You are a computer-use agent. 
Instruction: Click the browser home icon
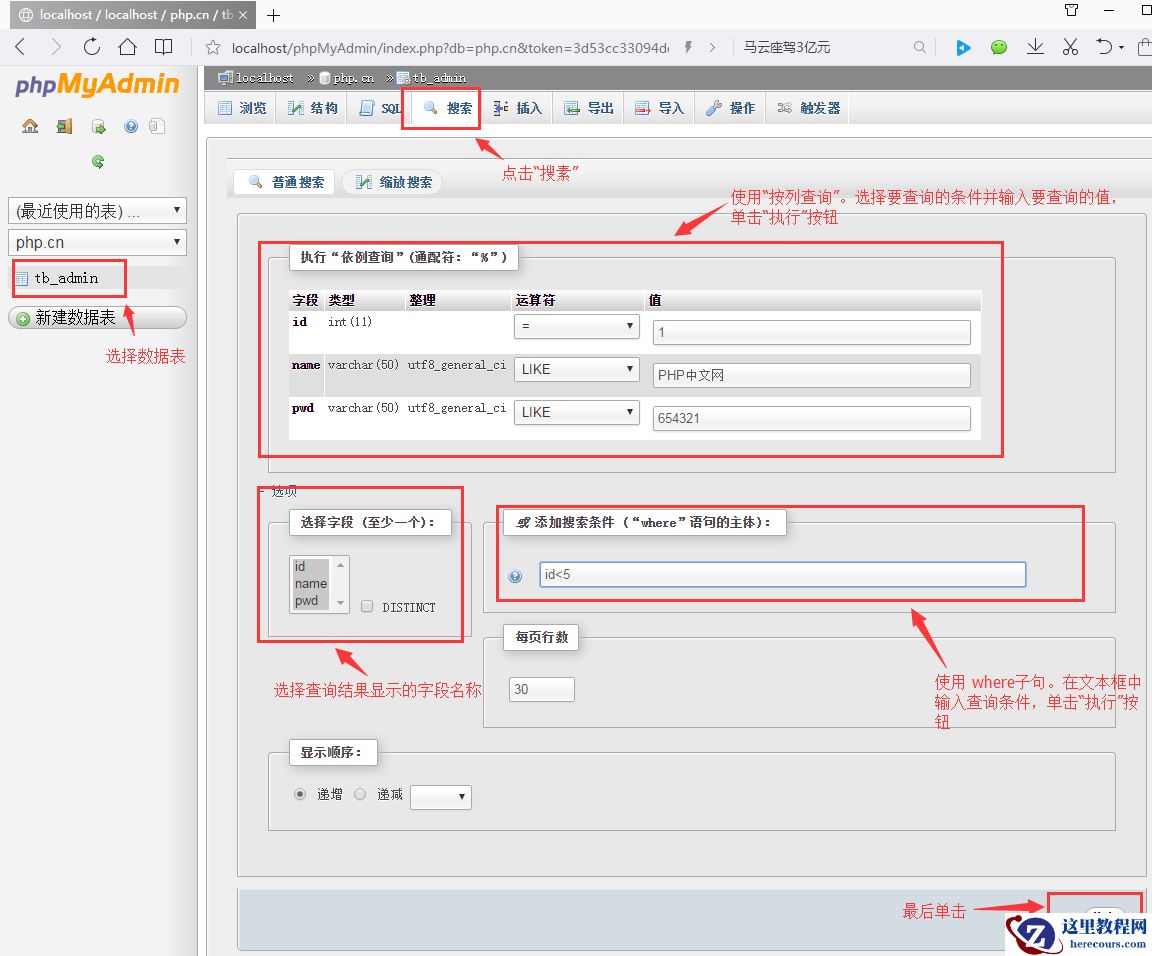coord(128,47)
